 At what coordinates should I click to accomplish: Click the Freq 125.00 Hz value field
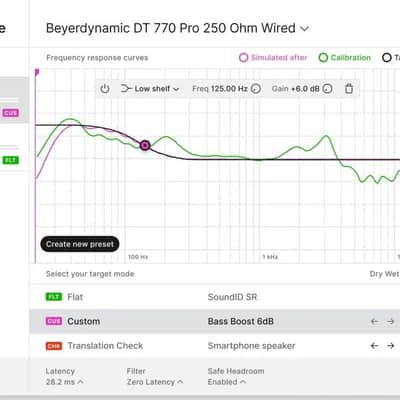pos(220,89)
